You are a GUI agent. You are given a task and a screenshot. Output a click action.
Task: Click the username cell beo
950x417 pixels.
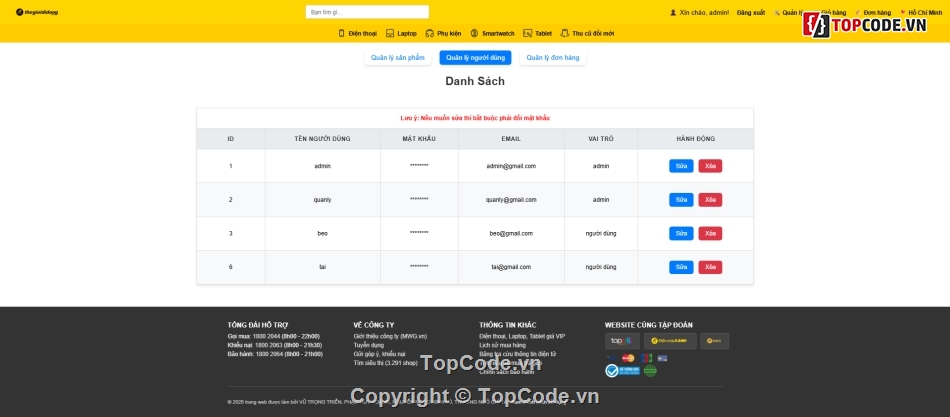click(x=322, y=233)
